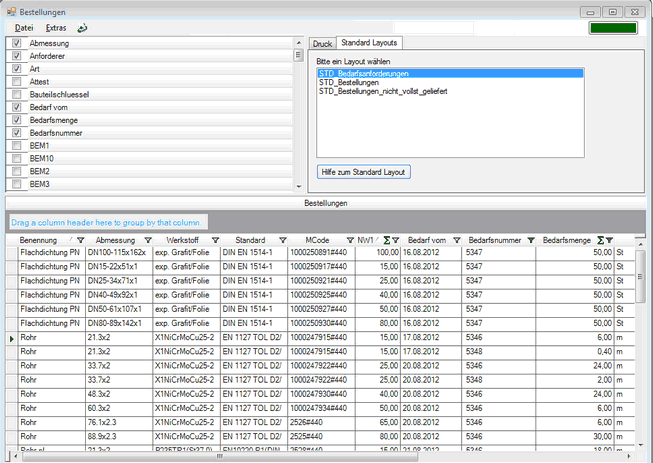653x463 pixels.
Task: Click the green refresh arrow icon
Action: tap(82, 28)
